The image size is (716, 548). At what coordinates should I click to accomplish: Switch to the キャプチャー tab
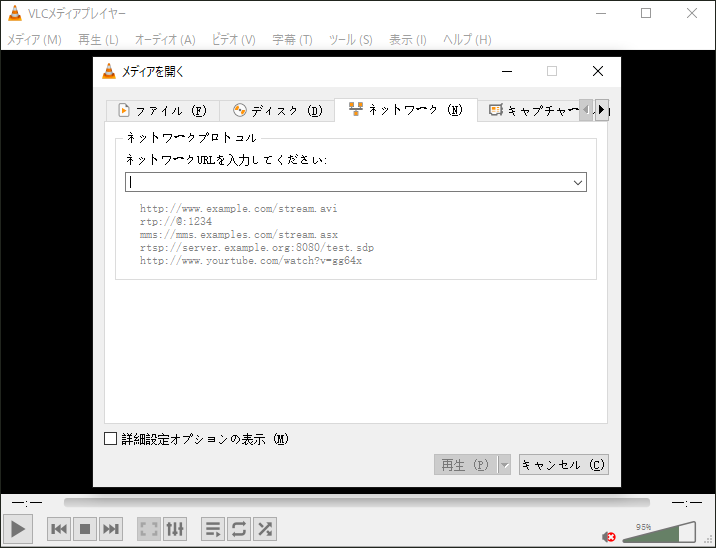pos(529,111)
